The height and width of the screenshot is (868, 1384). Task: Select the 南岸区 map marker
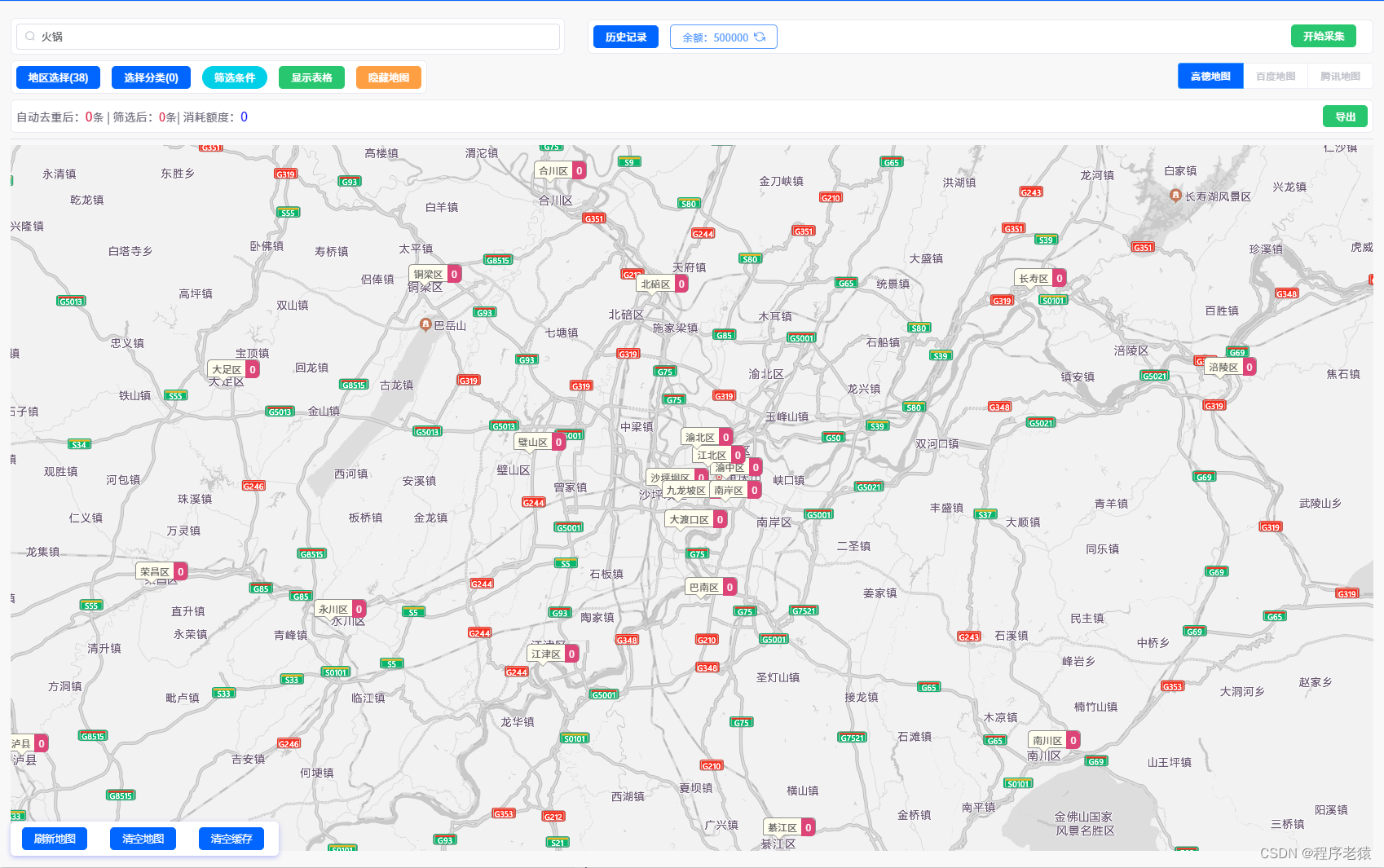click(x=736, y=490)
